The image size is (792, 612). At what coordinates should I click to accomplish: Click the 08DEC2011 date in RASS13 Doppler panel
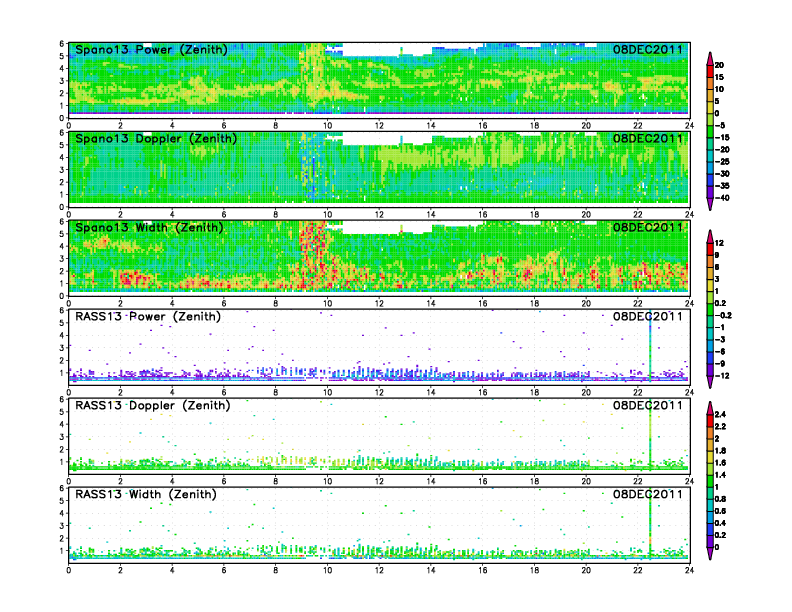click(648, 405)
